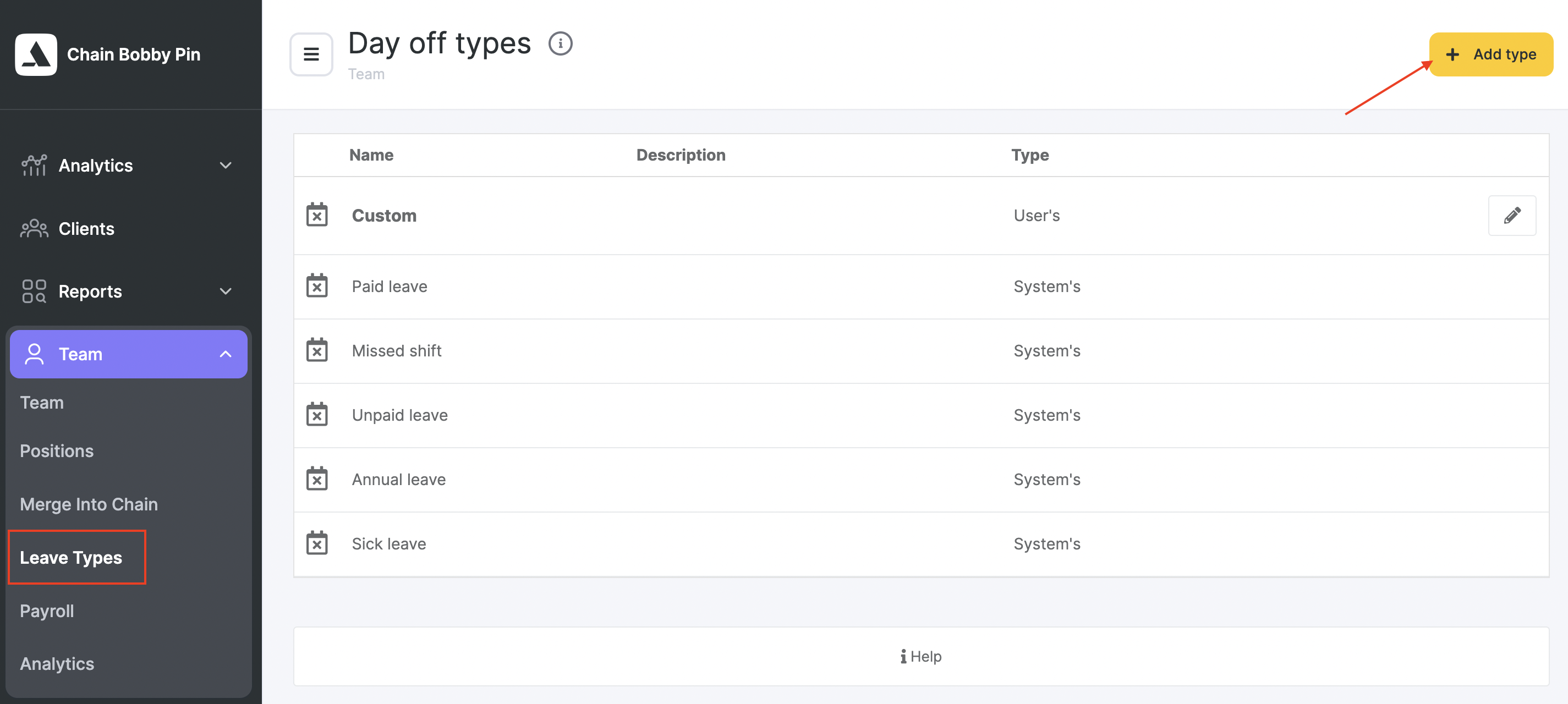
Task: Go to Positions under Team
Action: coord(57,451)
